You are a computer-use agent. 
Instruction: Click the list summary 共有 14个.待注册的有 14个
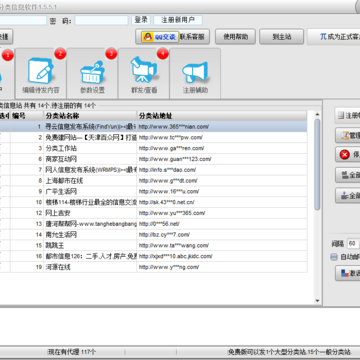pos(60,106)
